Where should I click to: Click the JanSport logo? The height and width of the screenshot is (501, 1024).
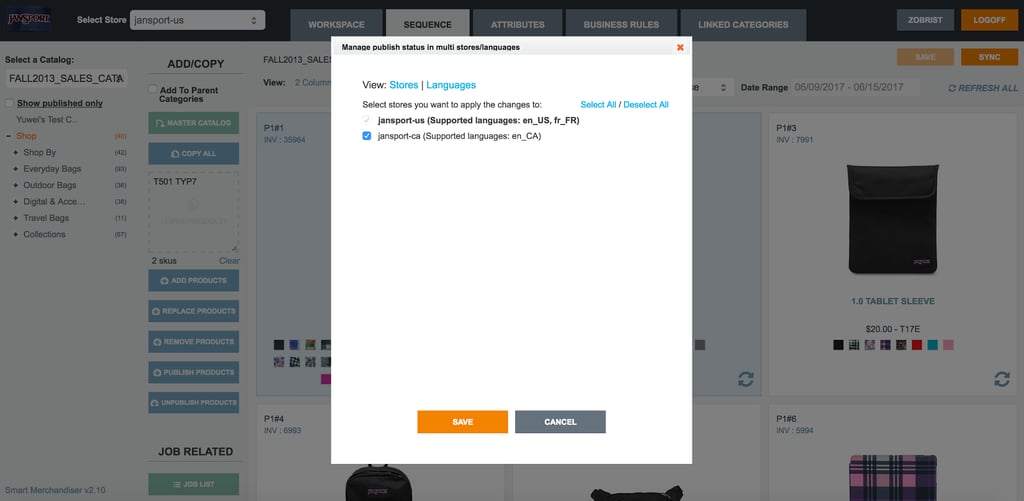(x=29, y=20)
